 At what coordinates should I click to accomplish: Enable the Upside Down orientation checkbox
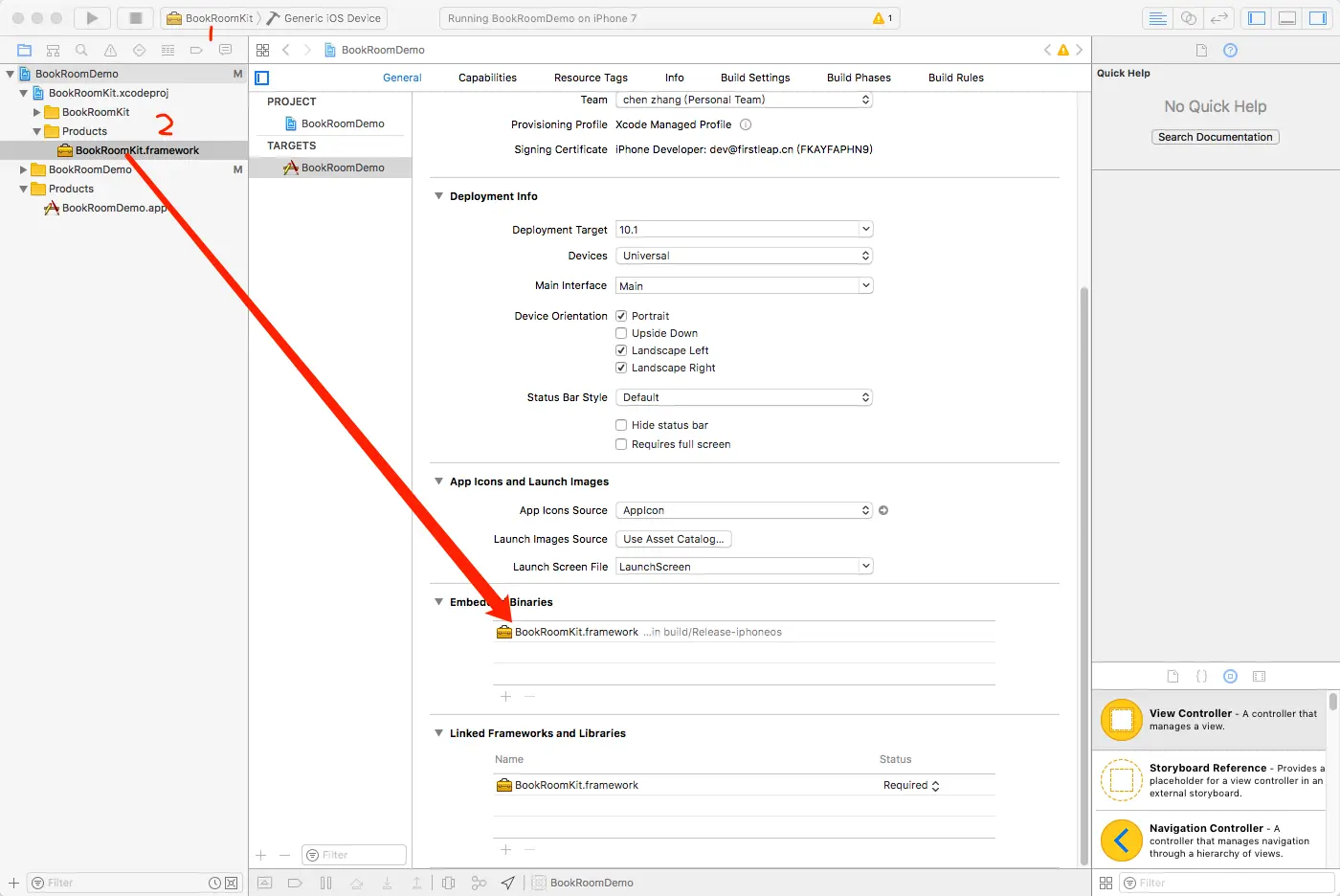pos(621,333)
